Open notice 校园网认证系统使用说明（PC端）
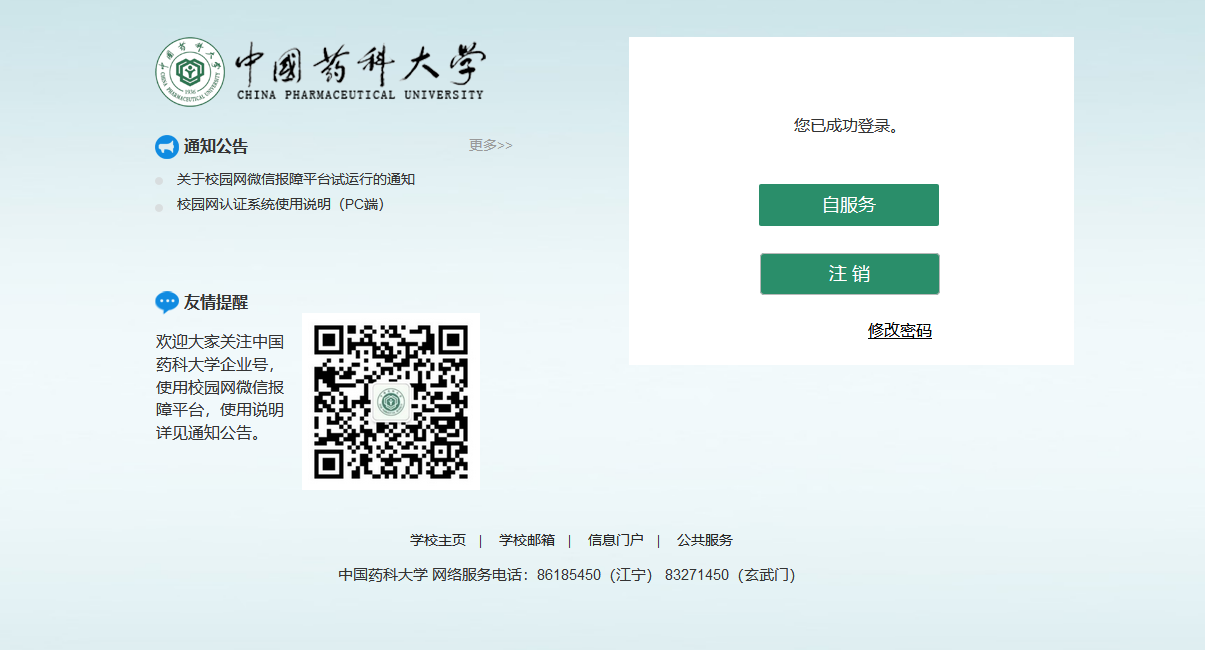The image size is (1205, 650). 280,204
